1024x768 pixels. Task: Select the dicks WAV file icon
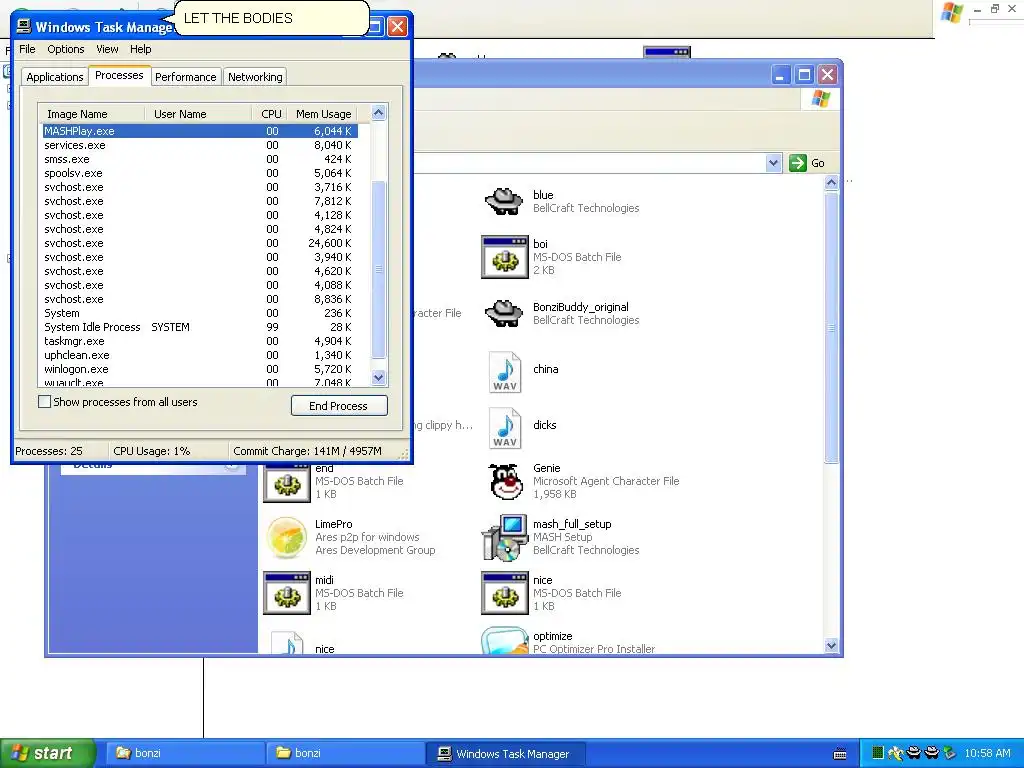pyautogui.click(x=505, y=428)
